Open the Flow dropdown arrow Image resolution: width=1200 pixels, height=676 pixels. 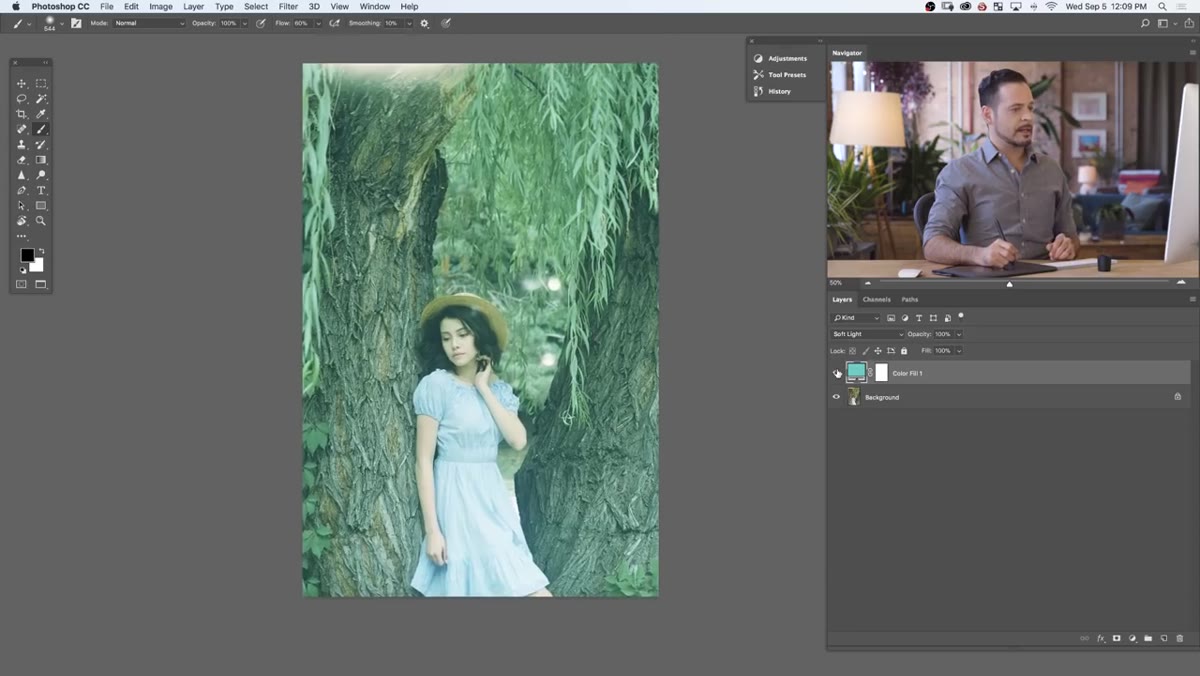point(318,23)
